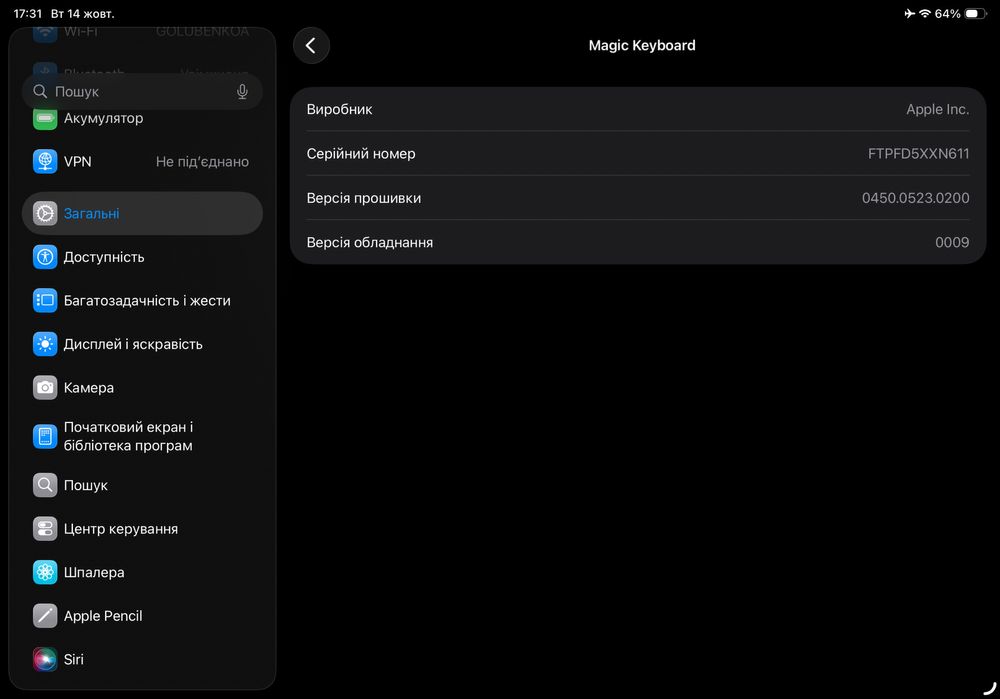This screenshot has height=699, width=1000.
Task: Tap the Шпалера wallpaper flower icon
Action: [x=45, y=572]
